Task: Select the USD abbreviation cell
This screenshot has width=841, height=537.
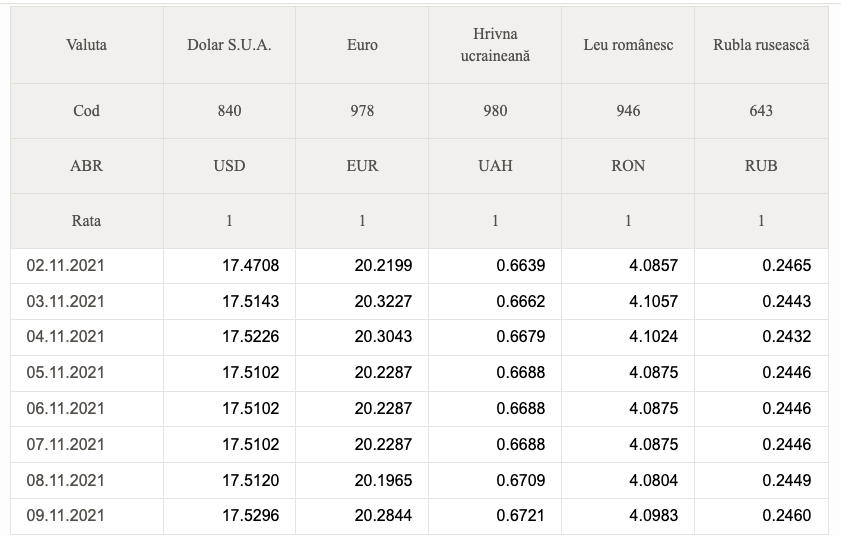Action: [229, 166]
